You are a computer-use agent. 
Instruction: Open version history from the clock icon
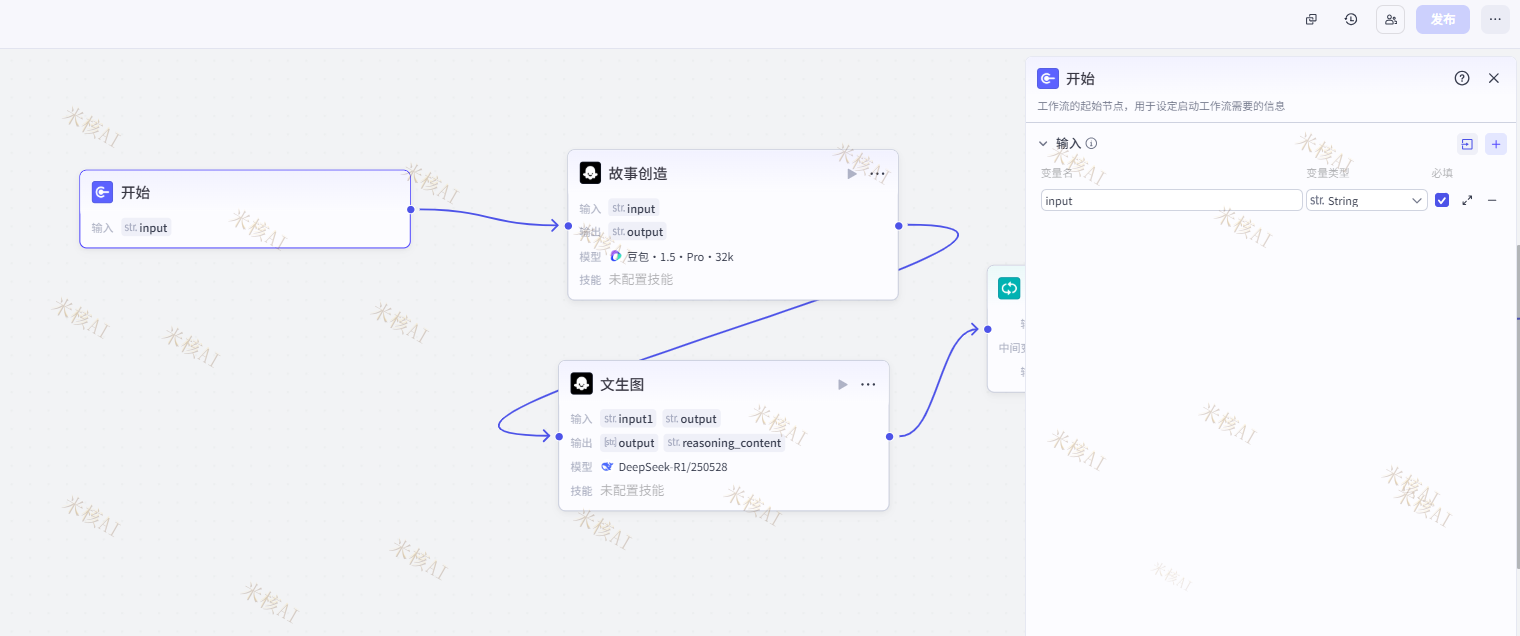1350,19
